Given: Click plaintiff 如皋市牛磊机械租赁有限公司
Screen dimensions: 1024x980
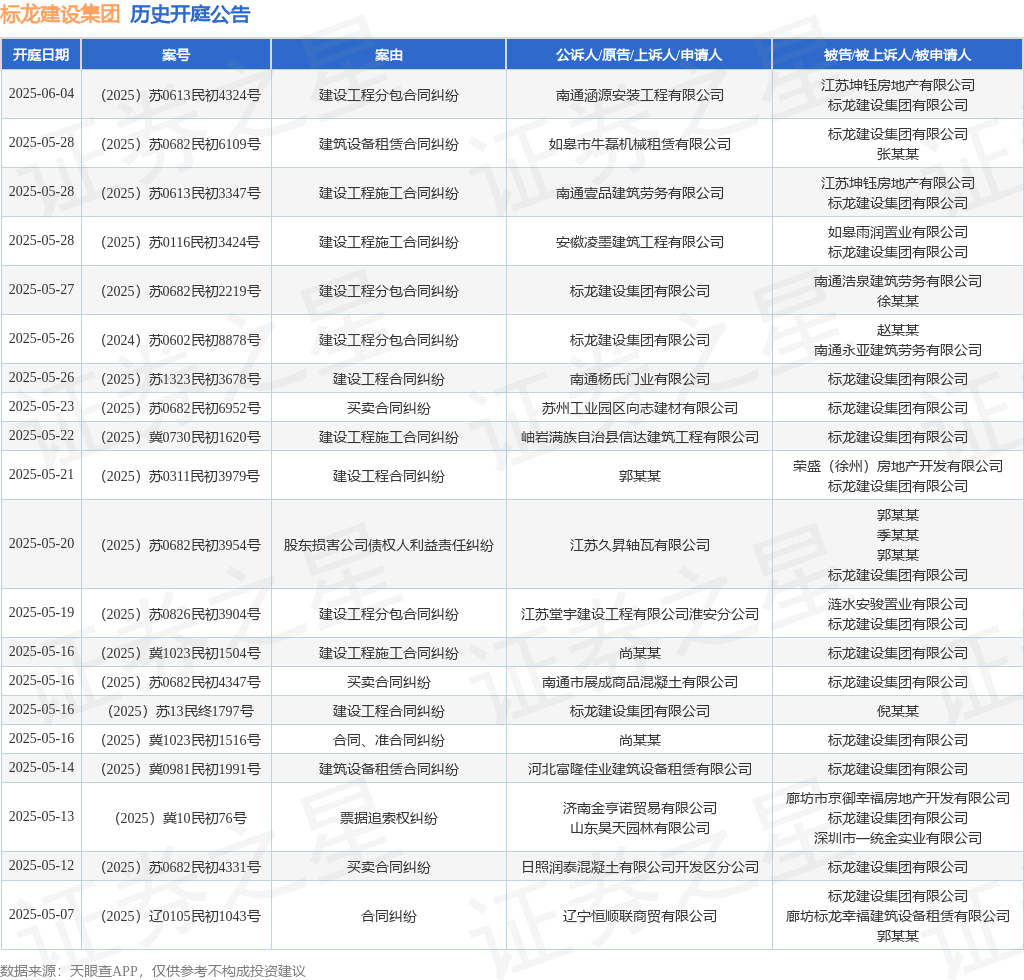Looking at the screenshot, I should (639, 144).
